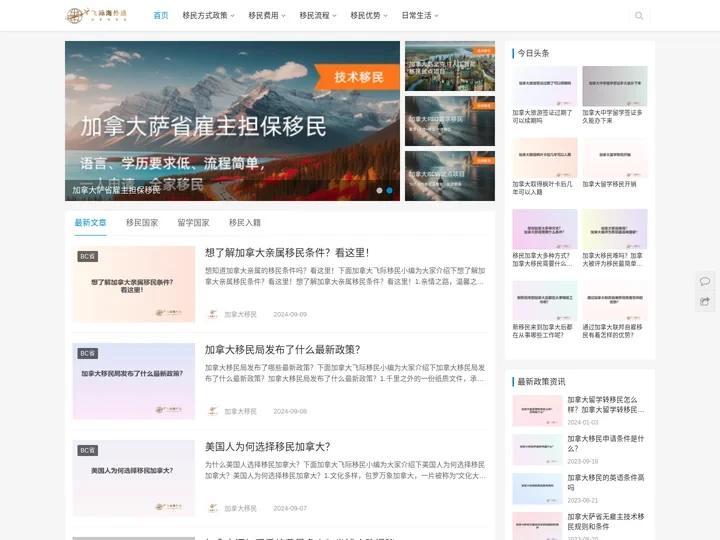
Task: Select first carousel indicator dot
Action: [x=379, y=190]
